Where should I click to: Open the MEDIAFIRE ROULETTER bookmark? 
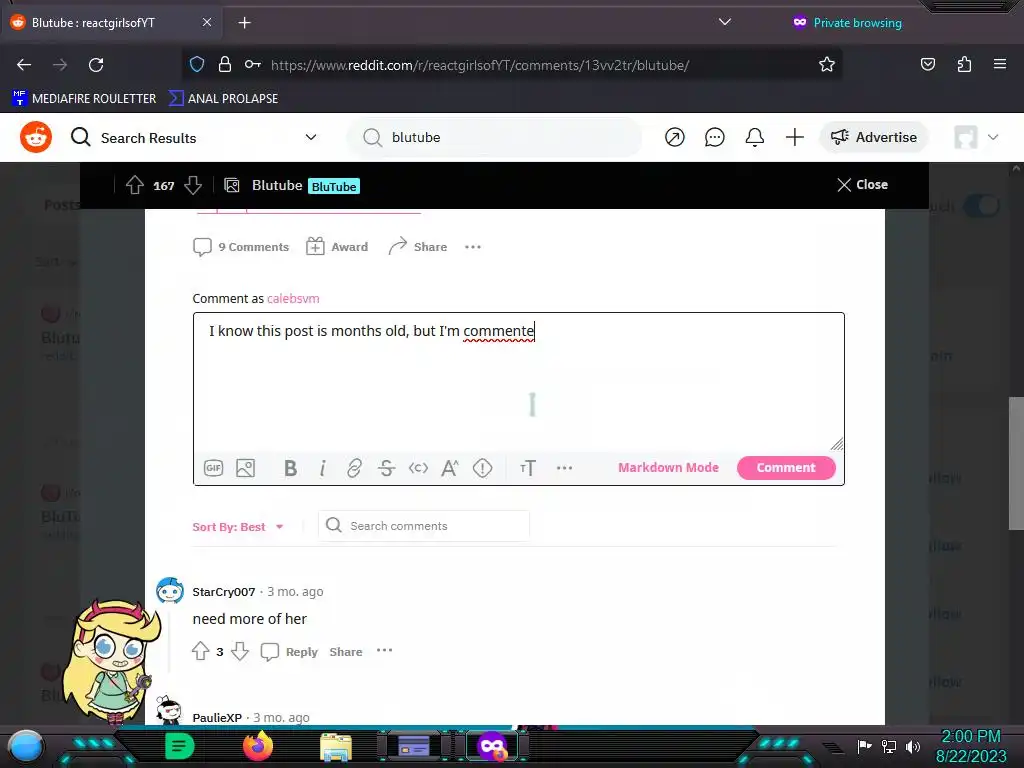(84, 99)
